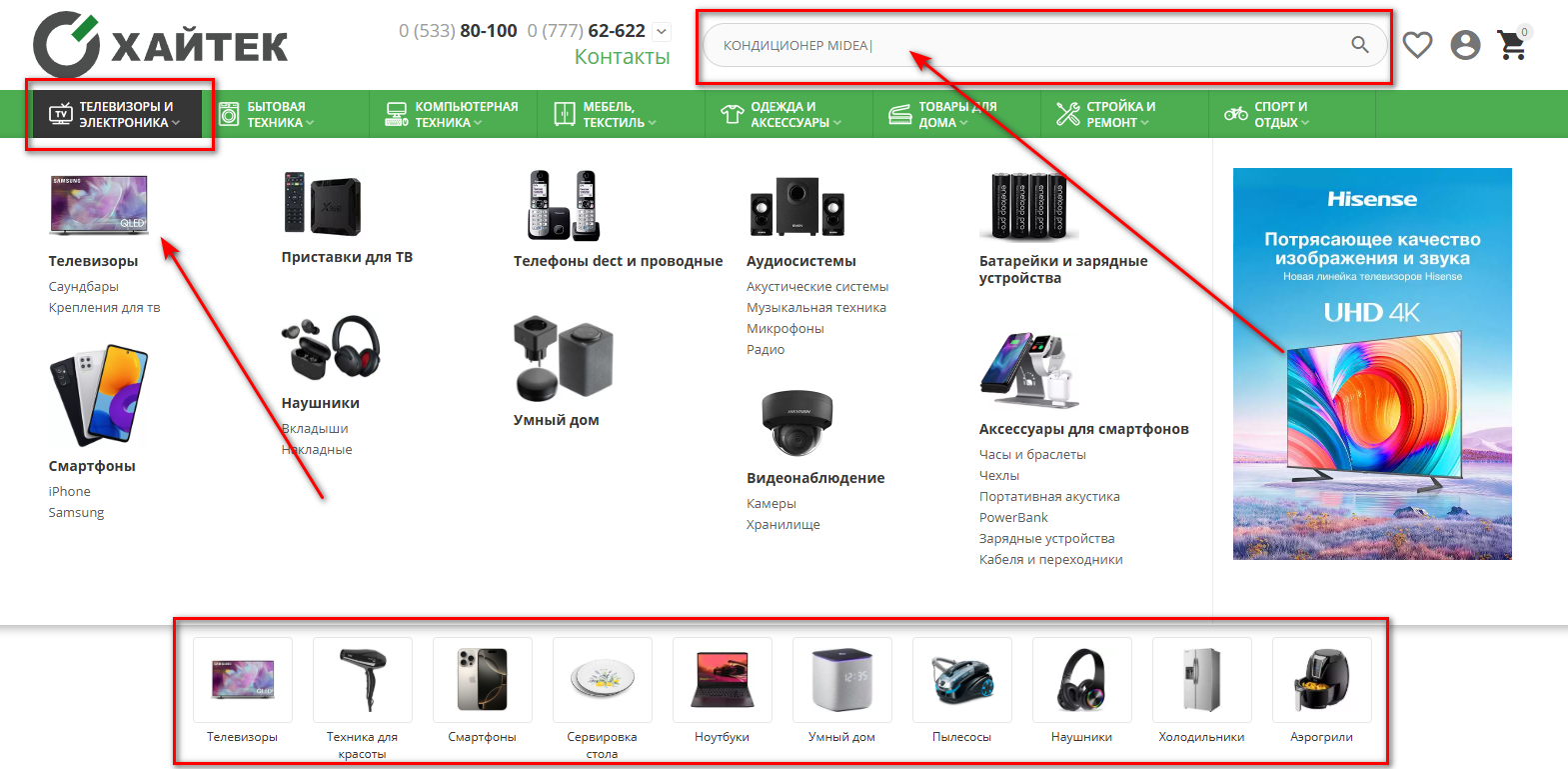Select Аэрогрили tile

coord(1321,692)
